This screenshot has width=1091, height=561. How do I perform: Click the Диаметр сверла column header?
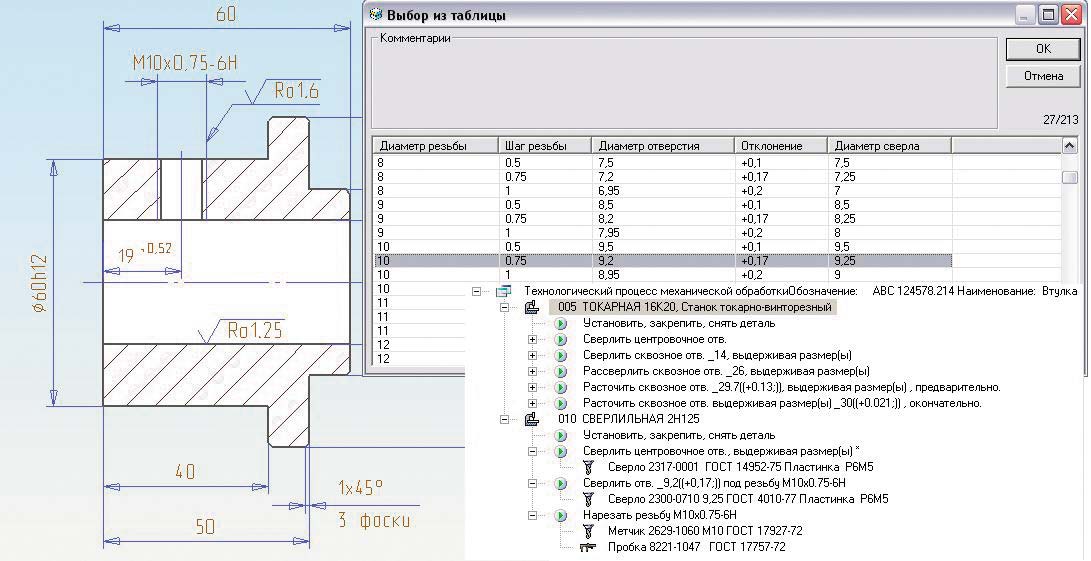point(889,146)
